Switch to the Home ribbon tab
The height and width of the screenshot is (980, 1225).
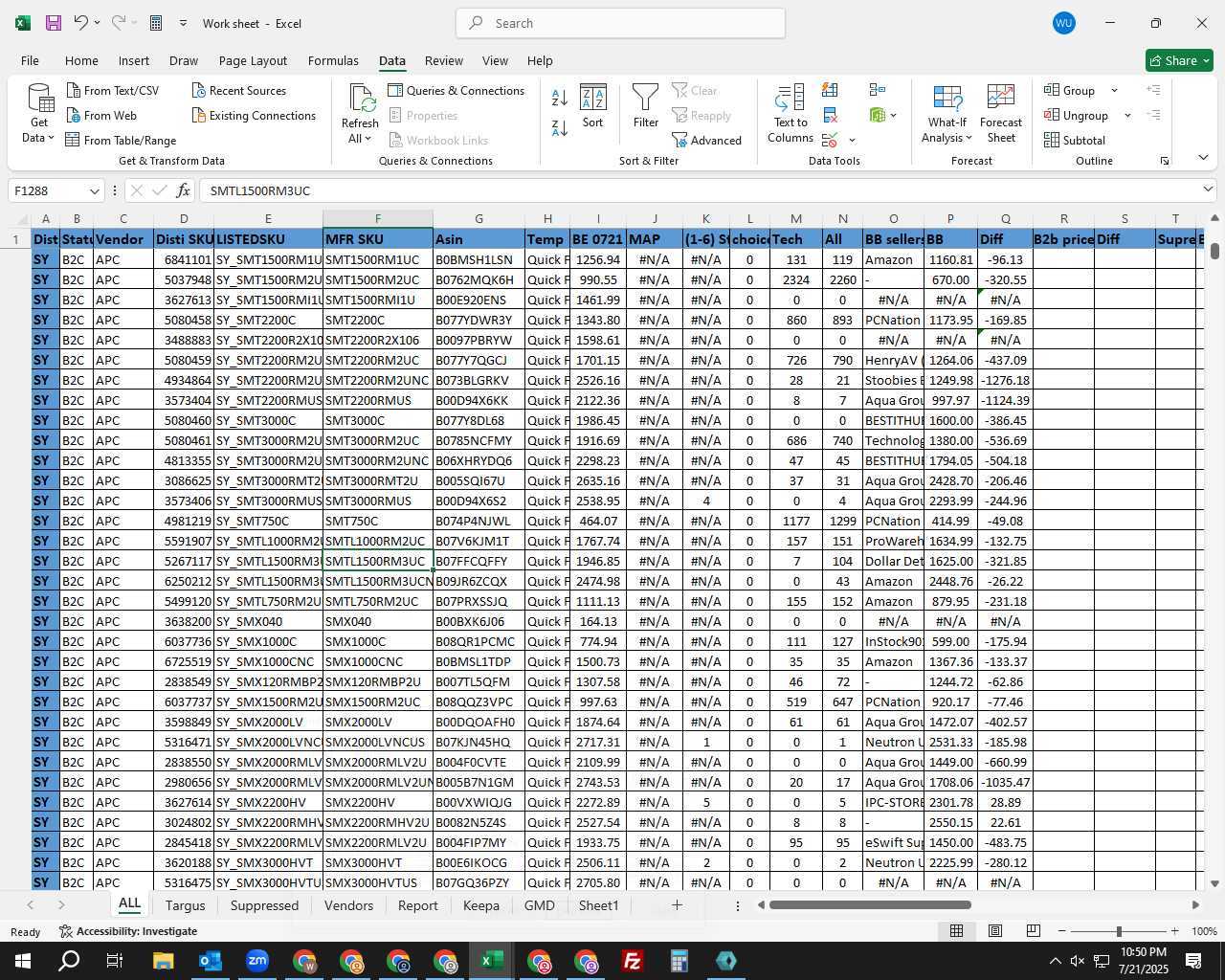[x=81, y=60]
